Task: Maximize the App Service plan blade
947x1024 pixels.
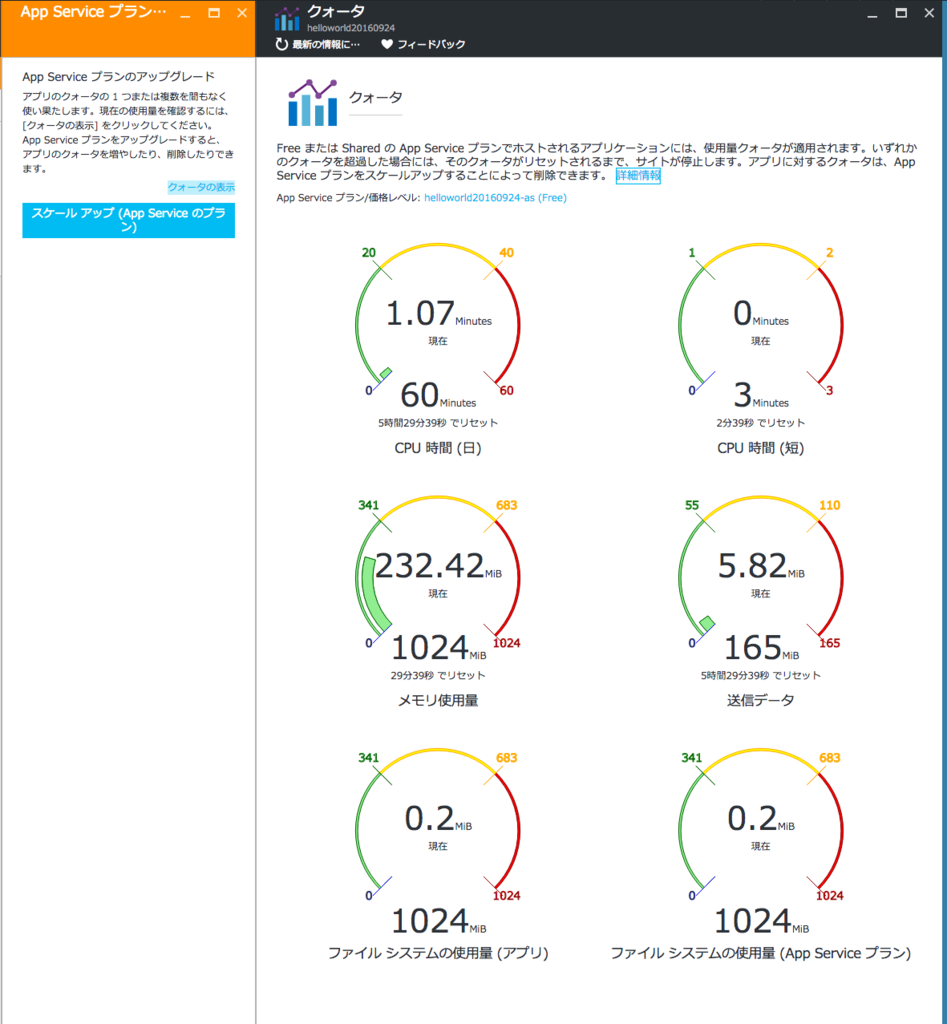Action: 214,13
